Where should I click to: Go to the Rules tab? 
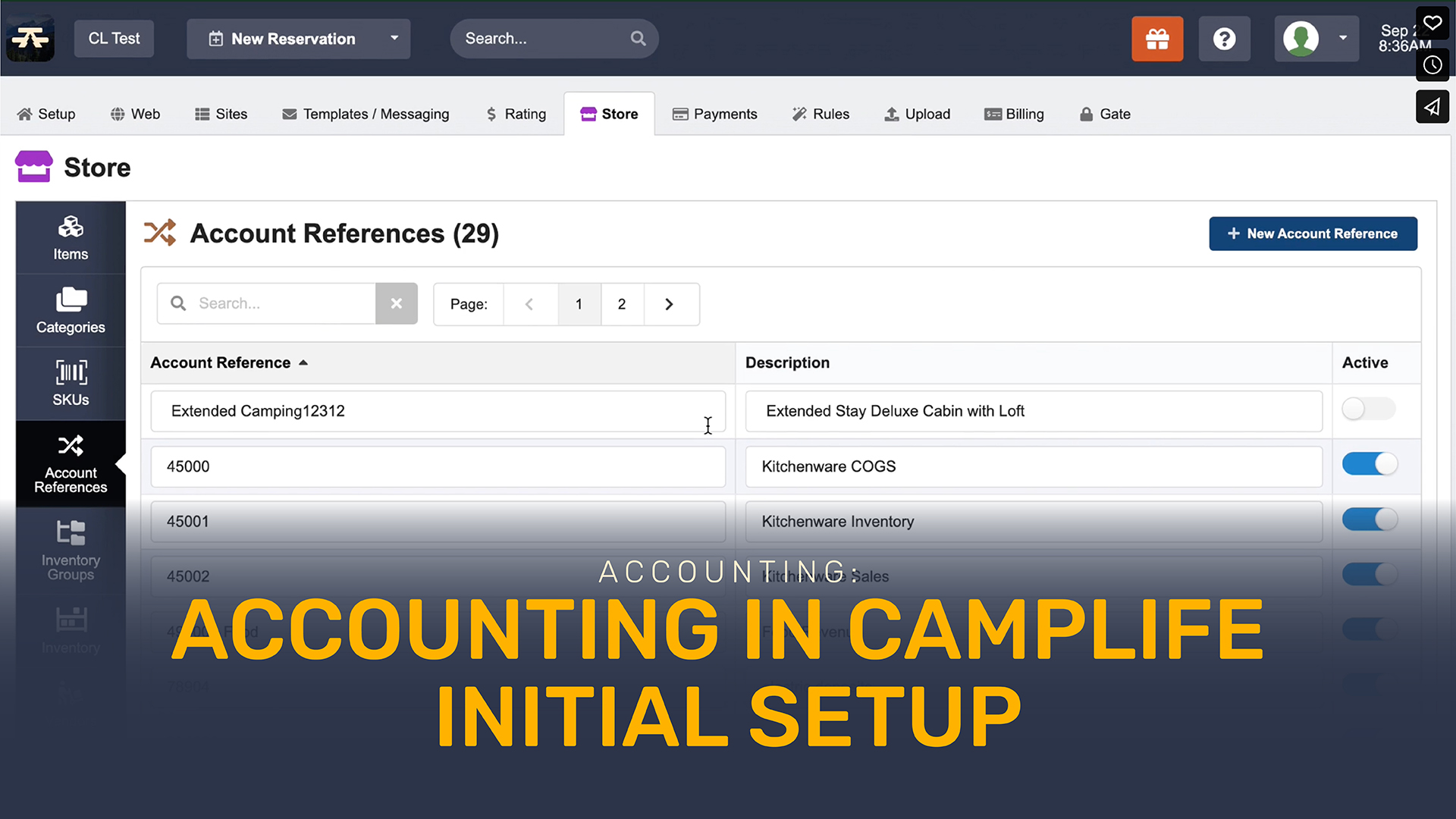[821, 114]
